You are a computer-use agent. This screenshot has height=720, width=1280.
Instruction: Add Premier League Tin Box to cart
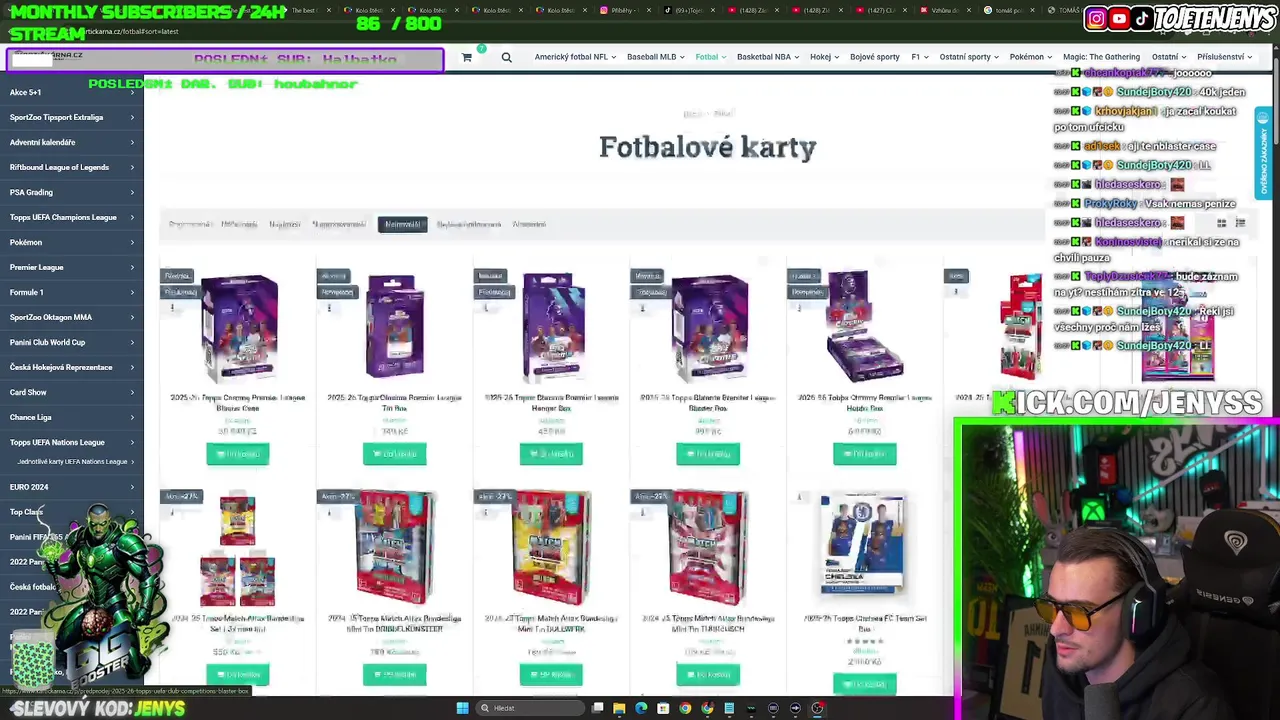click(x=394, y=454)
